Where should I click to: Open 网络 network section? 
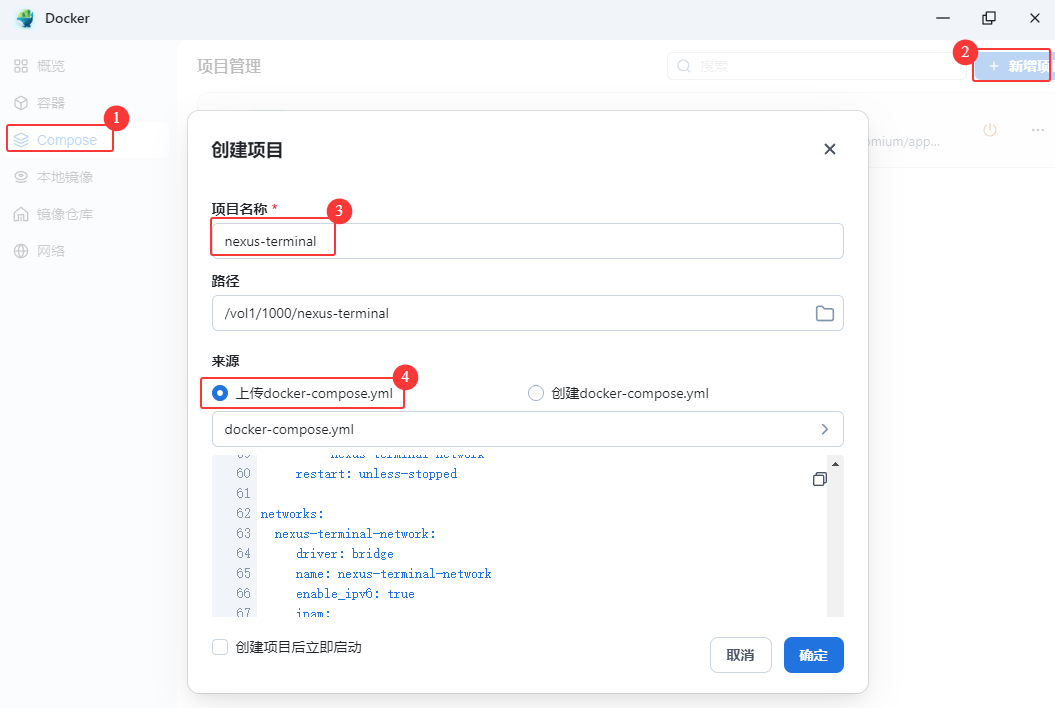coord(50,251)
